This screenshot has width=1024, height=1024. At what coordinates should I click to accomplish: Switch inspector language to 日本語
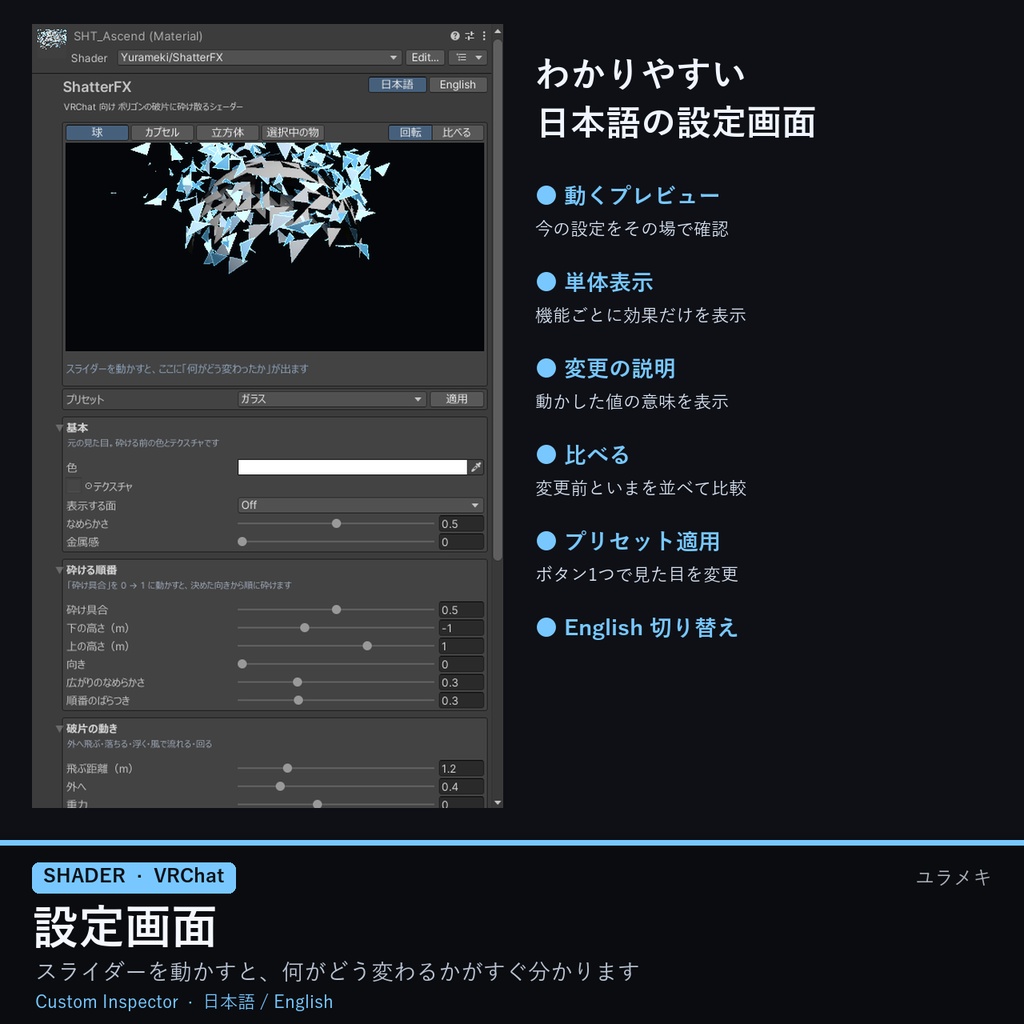[397, 84]
